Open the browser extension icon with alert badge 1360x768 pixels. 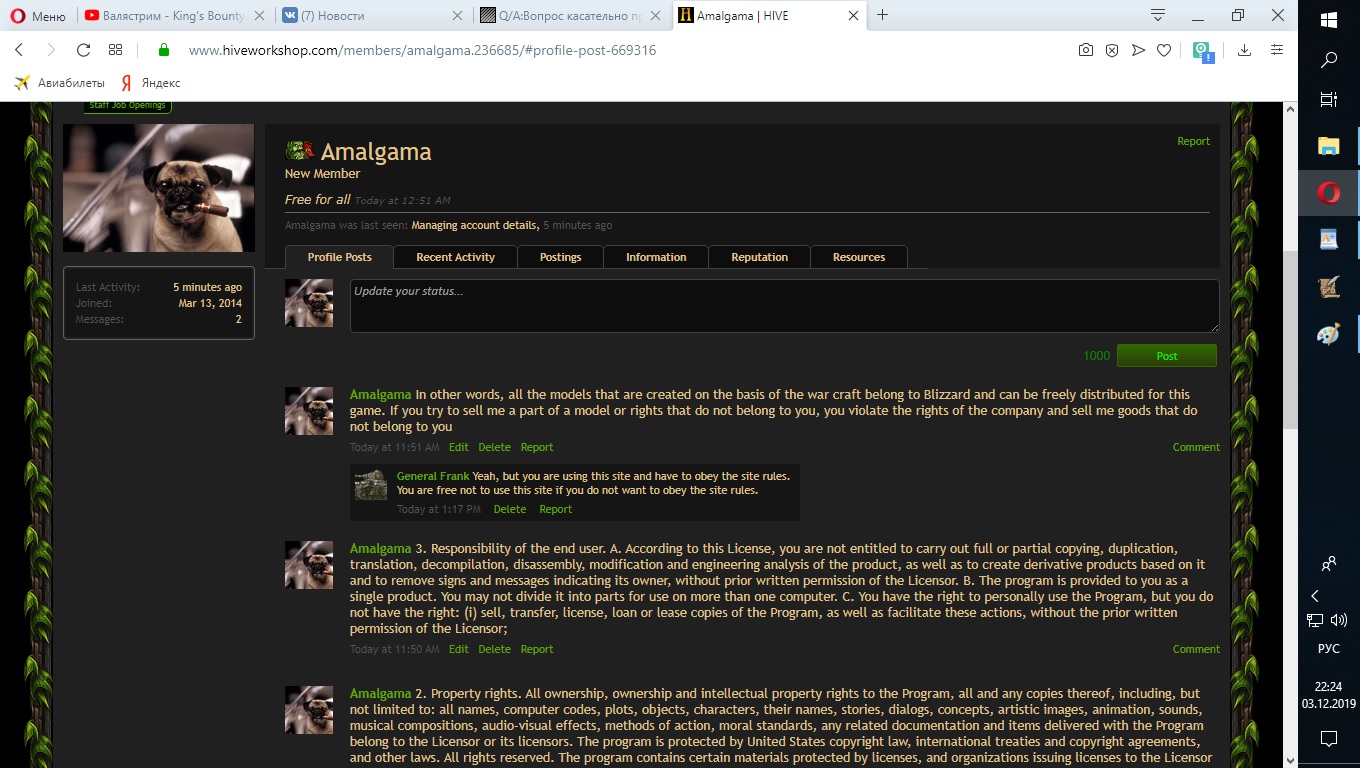tap(1203, 51)
